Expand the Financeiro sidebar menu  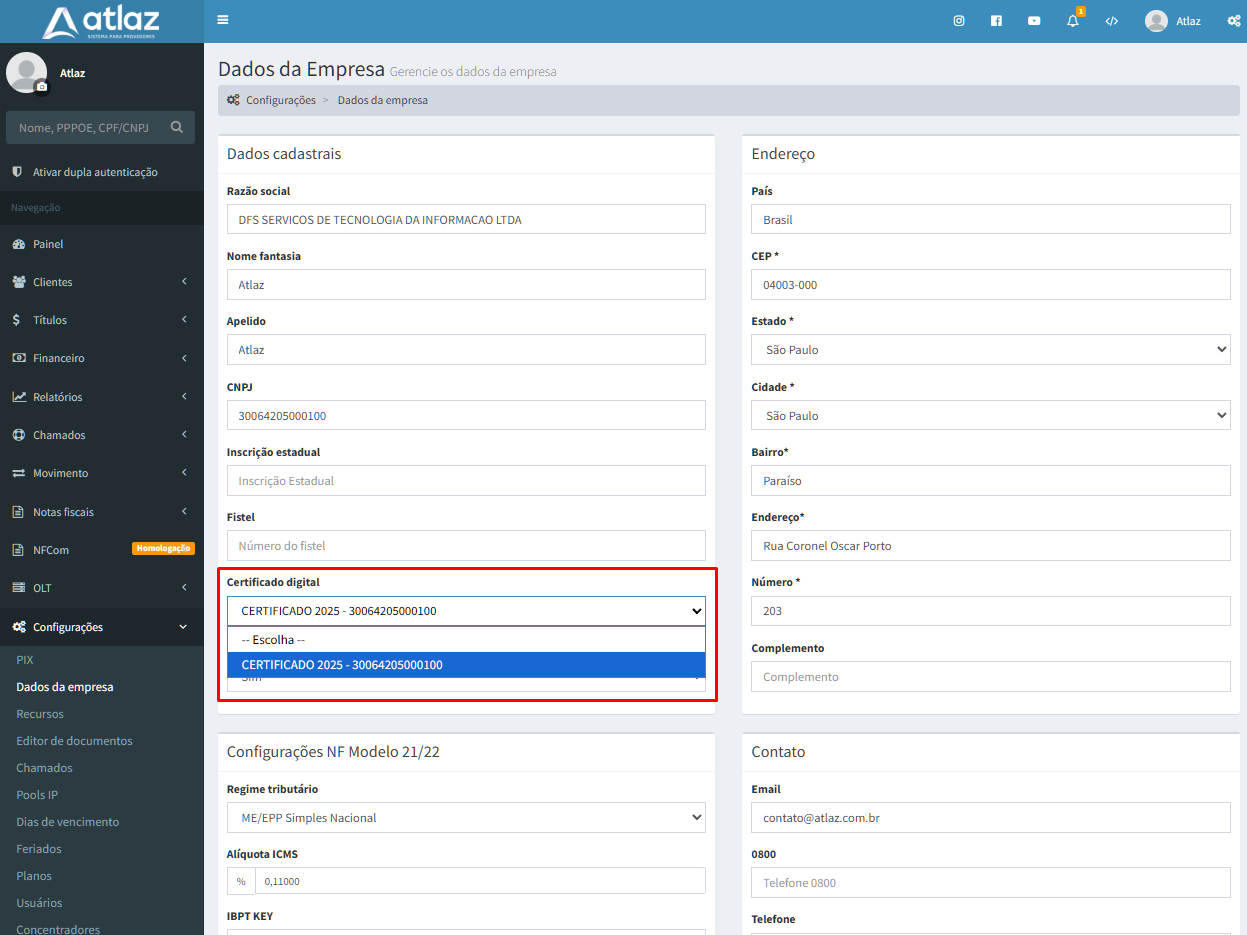(x=101, y=358)
